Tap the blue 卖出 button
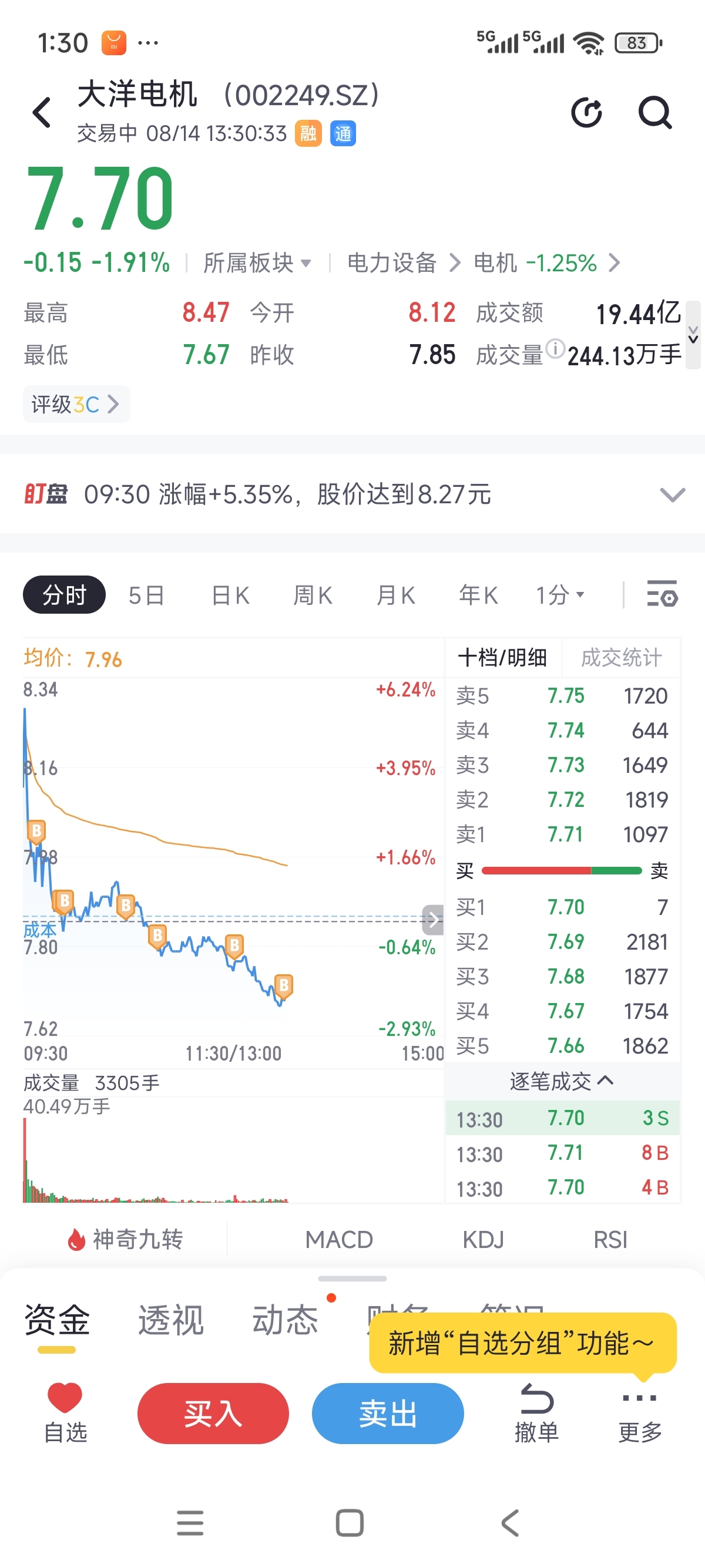Viewport: 705px width, 1568px height. pyautogui.click(x=388, y=1413)
